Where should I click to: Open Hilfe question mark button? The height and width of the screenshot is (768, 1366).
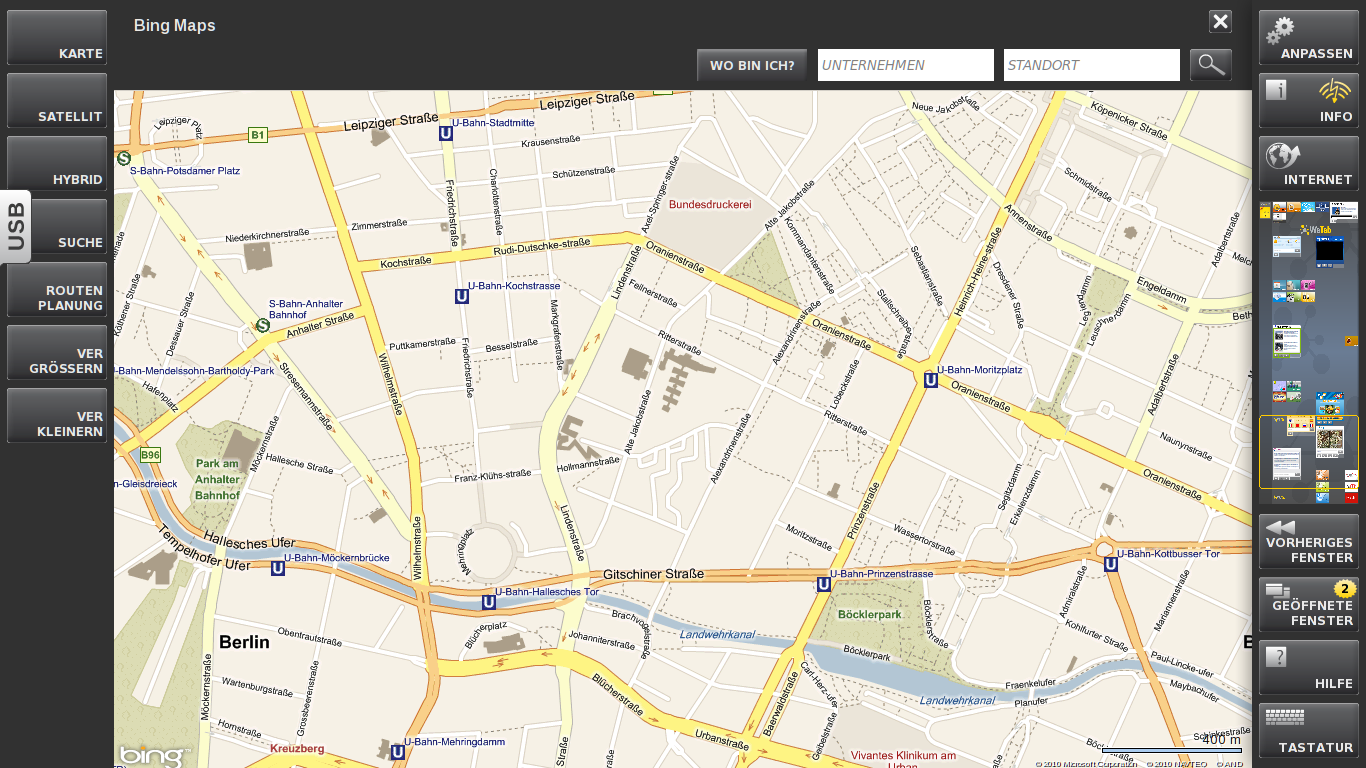click(x=1308, y=668)
